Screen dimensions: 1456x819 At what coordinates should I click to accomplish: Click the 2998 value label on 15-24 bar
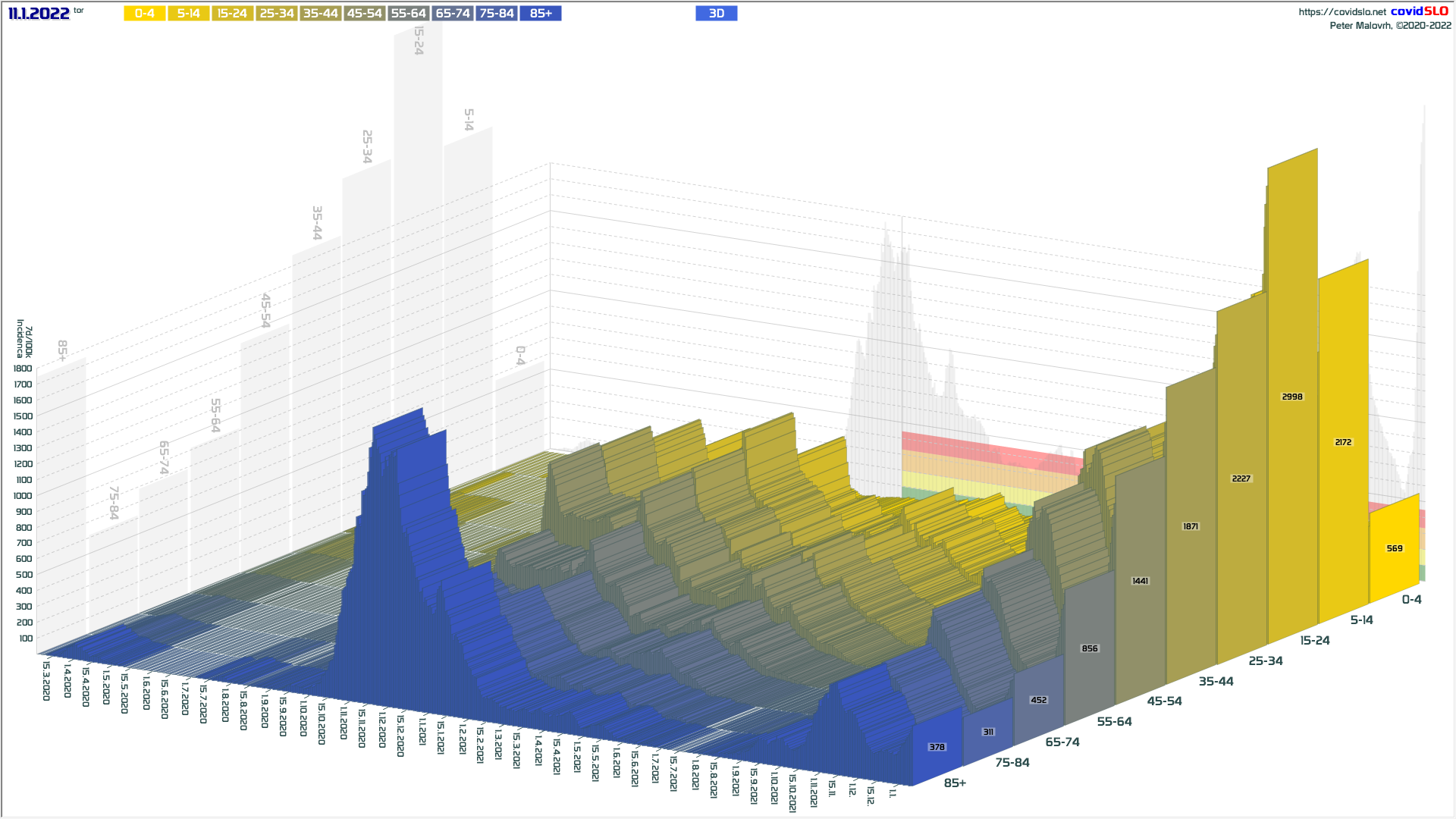tap(1292, 397)
